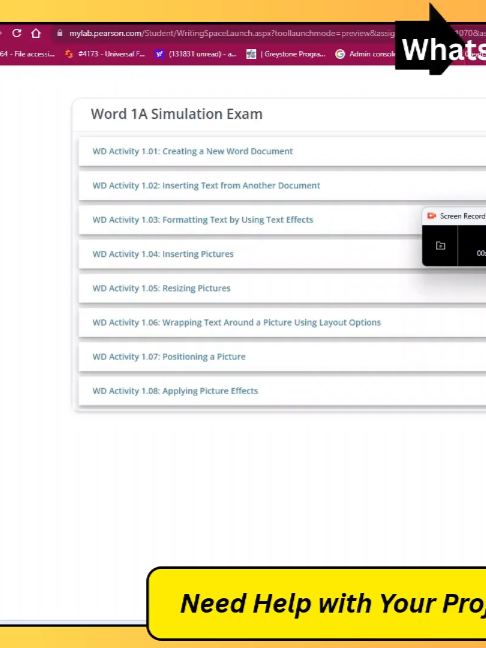Click the Yahoo mail bookmark icon

click(159, 54)
